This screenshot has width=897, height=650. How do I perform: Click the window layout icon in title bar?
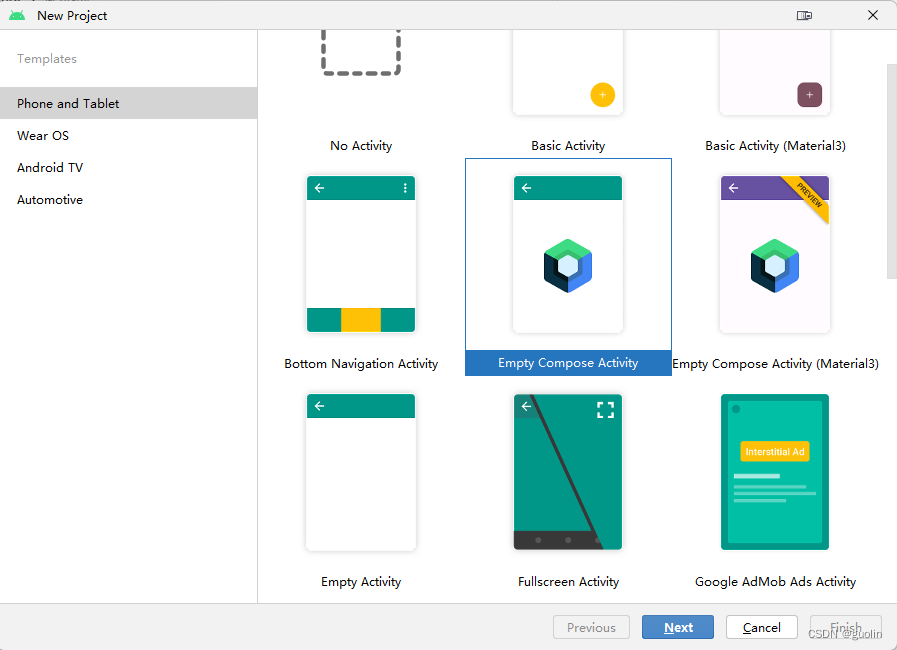tap(804, 15)
